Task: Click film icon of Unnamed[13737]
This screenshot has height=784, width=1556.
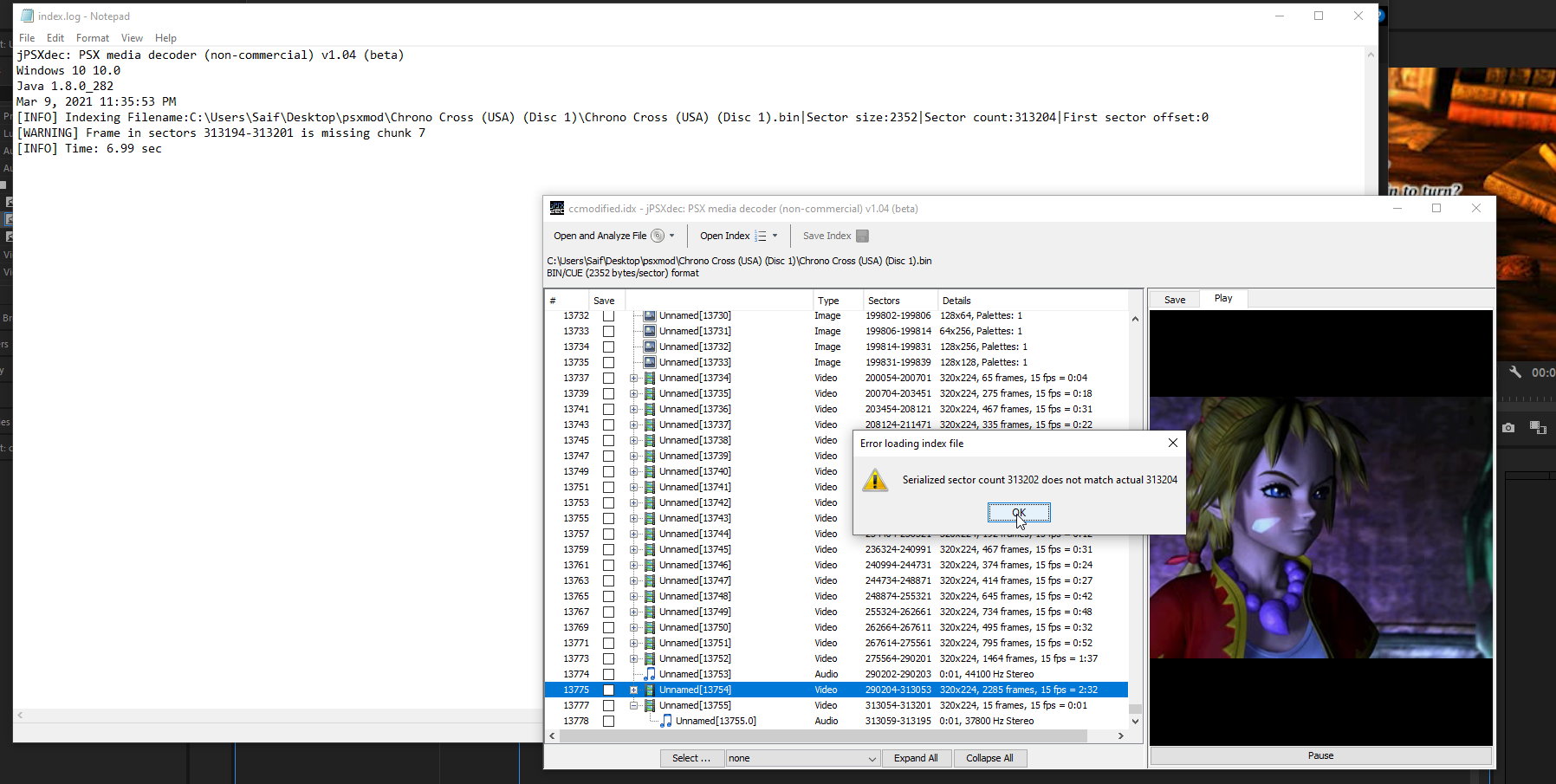Action: pos(650,424)
